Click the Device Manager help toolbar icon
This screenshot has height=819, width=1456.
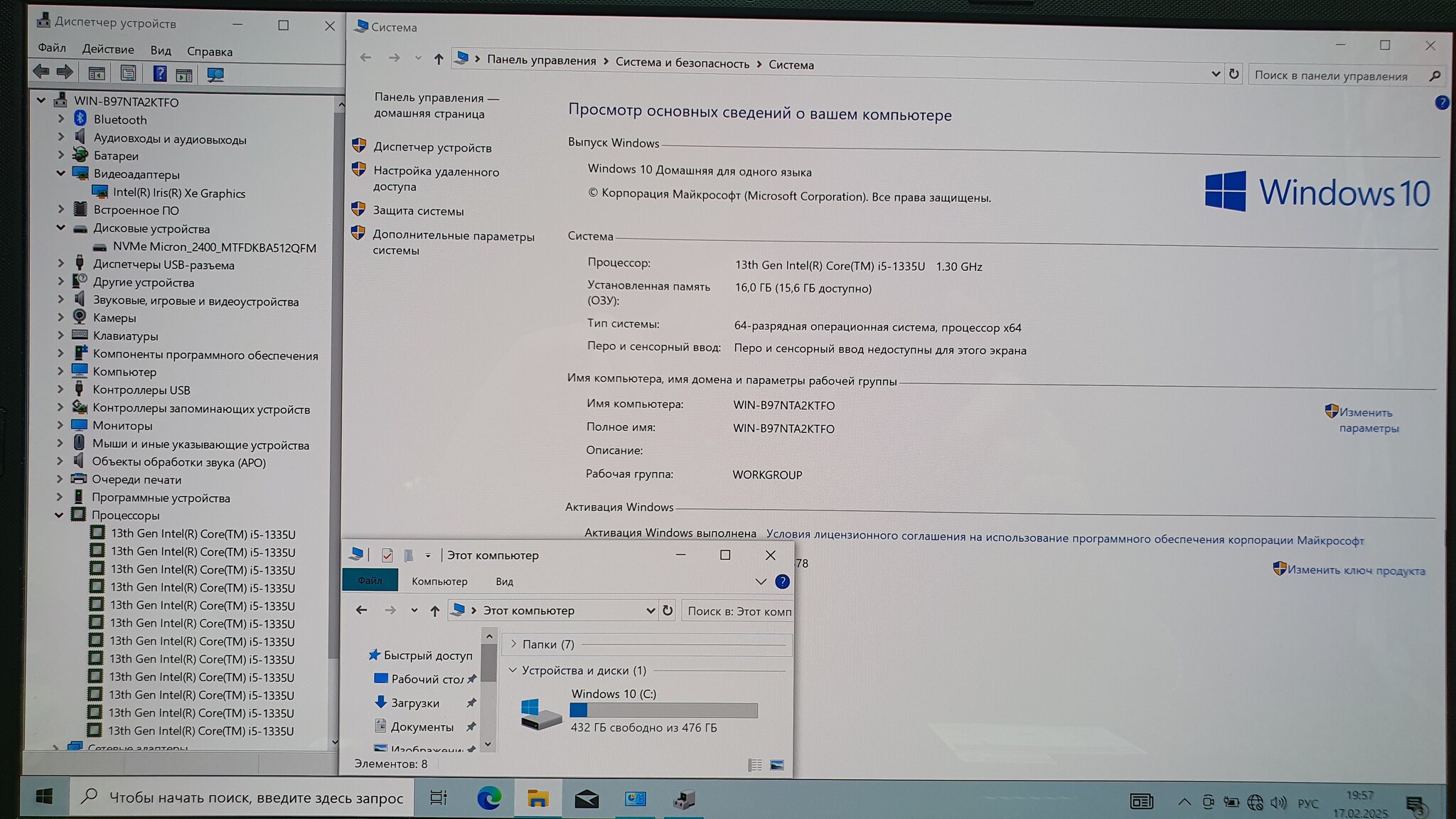[159, 73]
